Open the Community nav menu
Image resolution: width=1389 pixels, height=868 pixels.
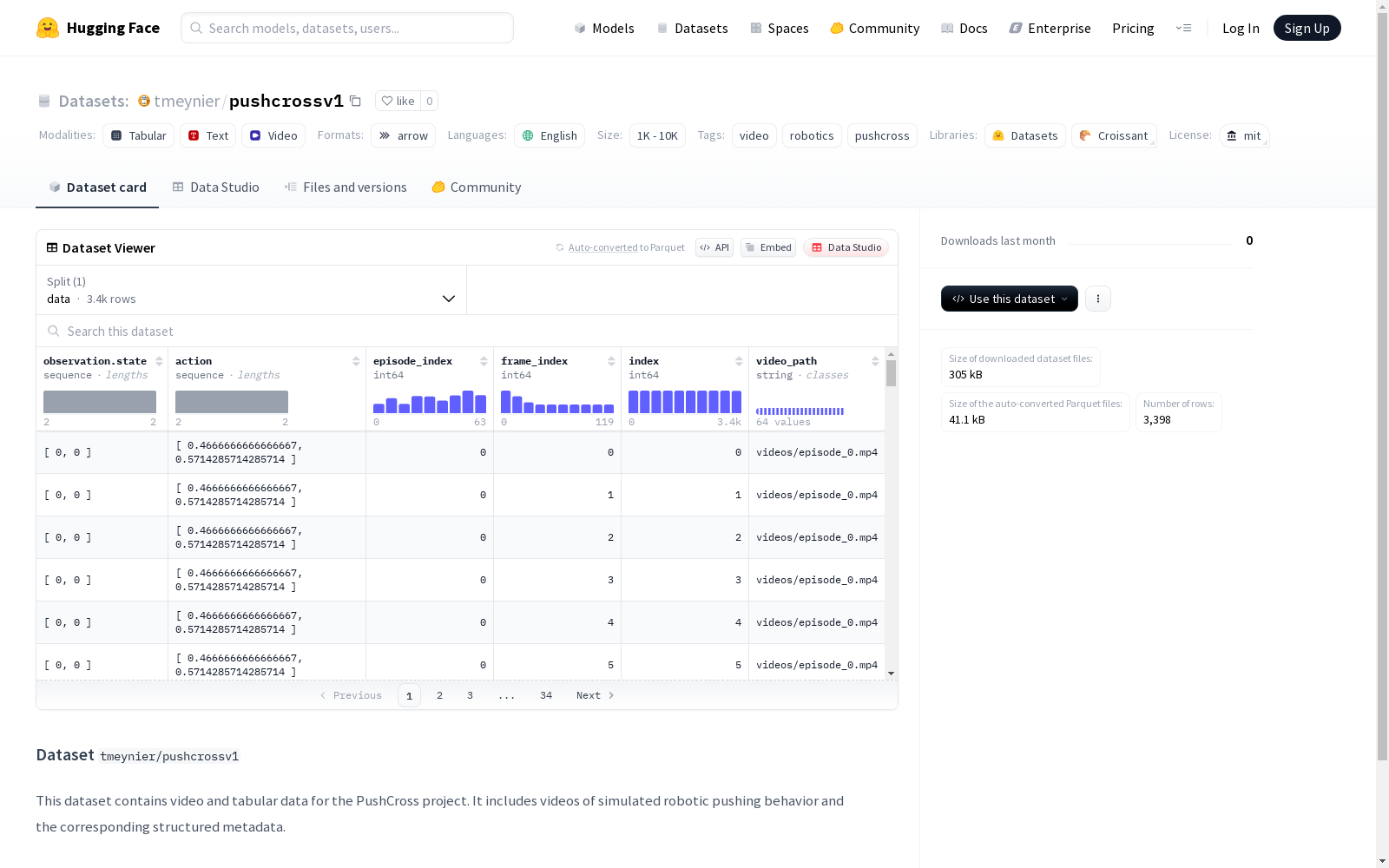tap(874, 28)
